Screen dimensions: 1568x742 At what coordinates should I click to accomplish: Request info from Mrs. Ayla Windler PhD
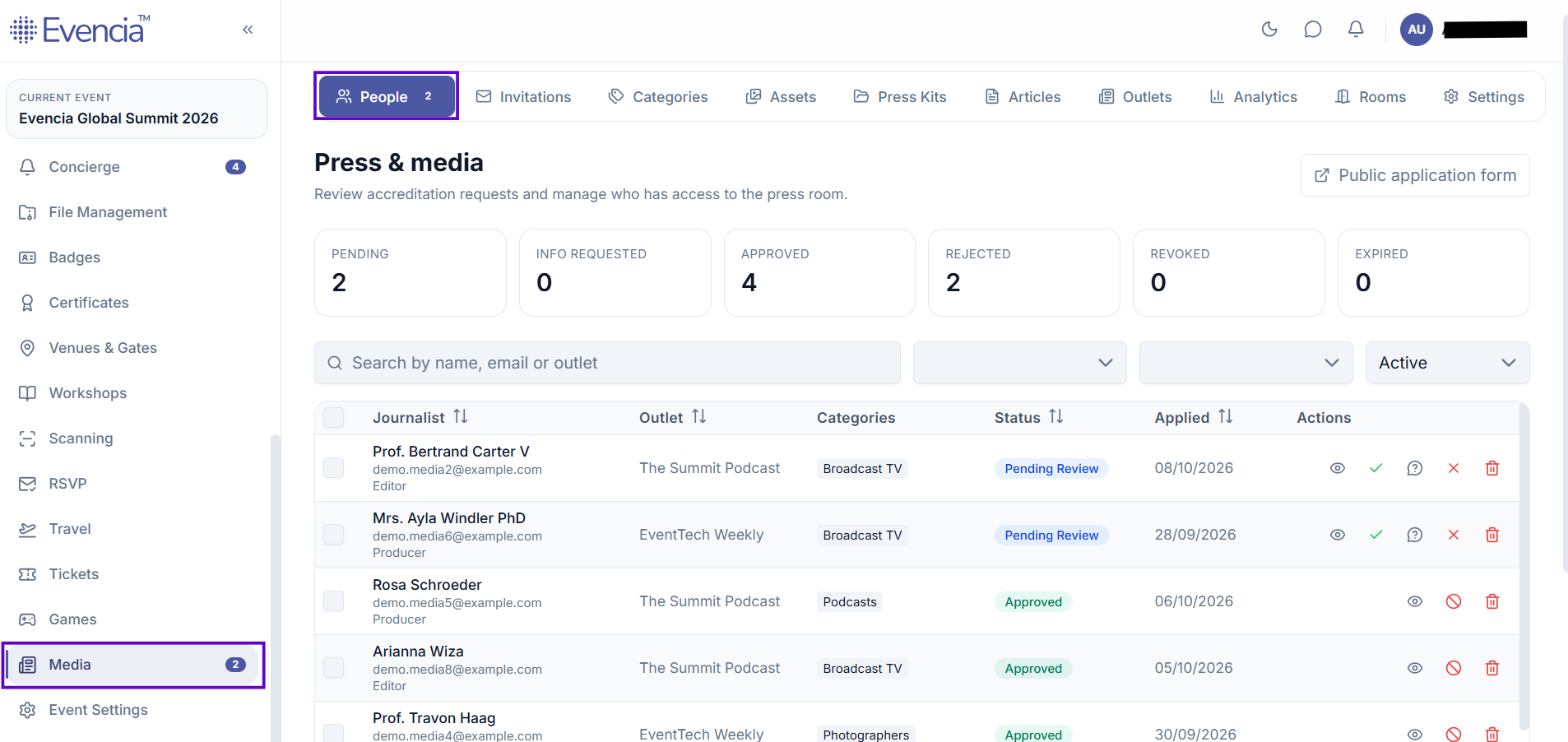click(1415, 535)
